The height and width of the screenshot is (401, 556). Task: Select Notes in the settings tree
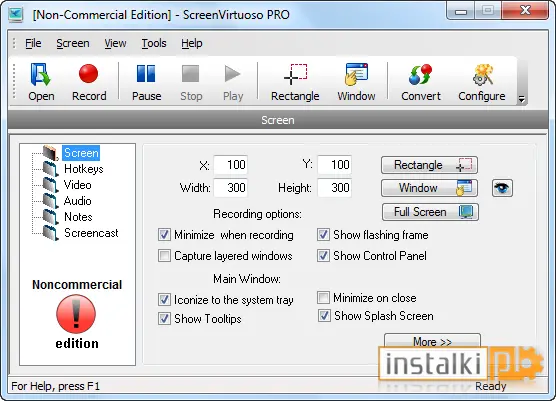point(78,217)
